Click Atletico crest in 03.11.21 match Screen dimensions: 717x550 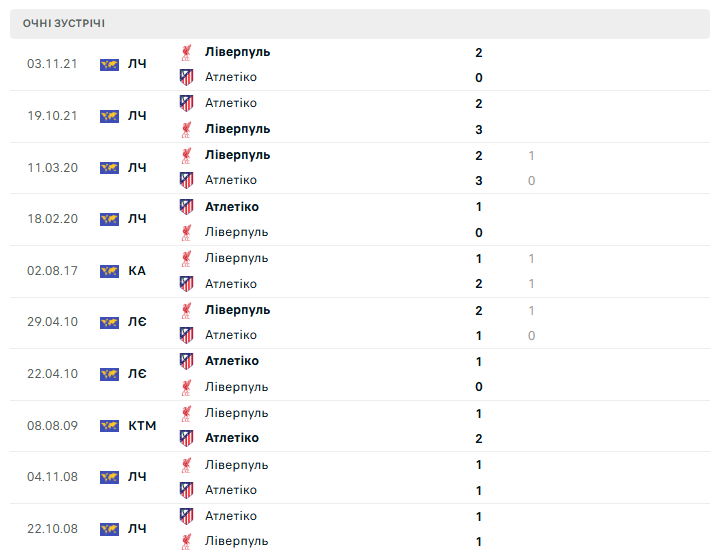pos(186,77)
